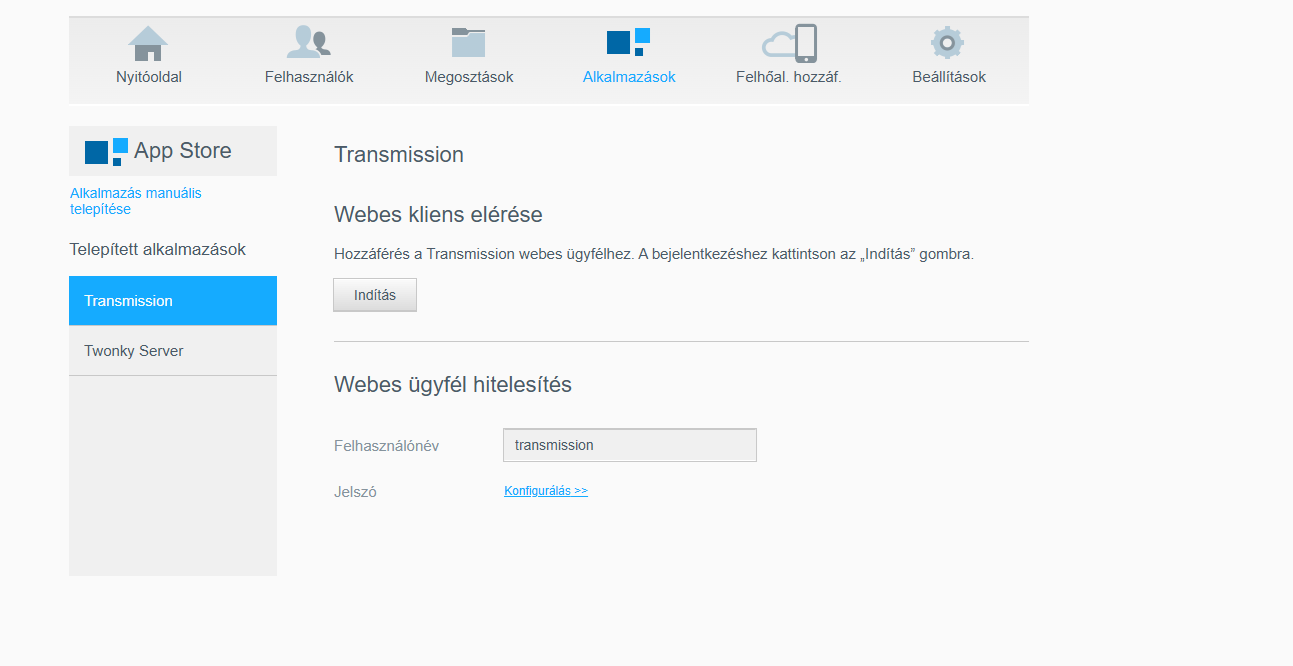Click the Telepített alkalmazások heading
Viewport: 1293px width, 666px height.
(x=158, y=249)
